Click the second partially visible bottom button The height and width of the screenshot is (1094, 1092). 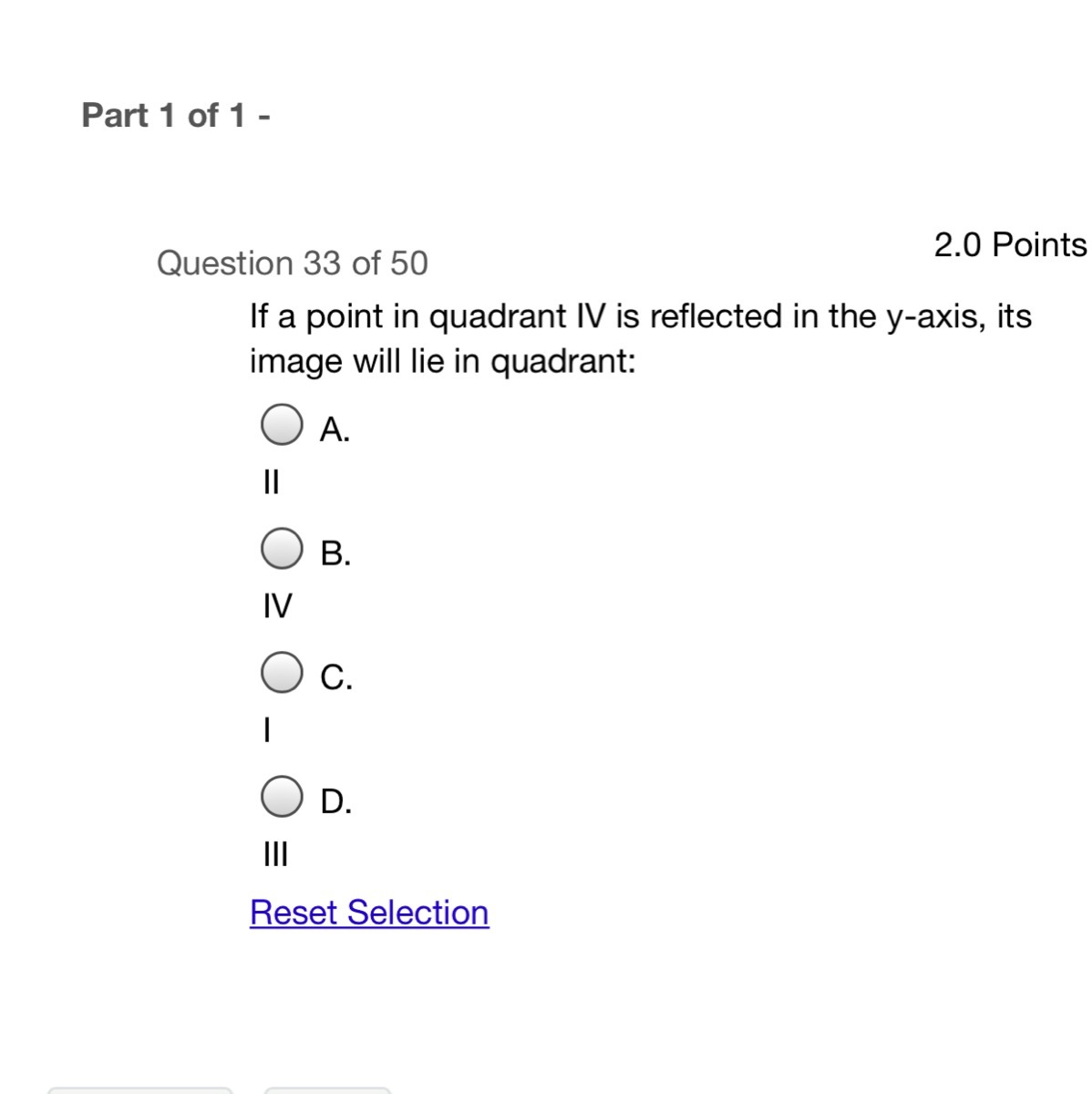(327, 1089)
